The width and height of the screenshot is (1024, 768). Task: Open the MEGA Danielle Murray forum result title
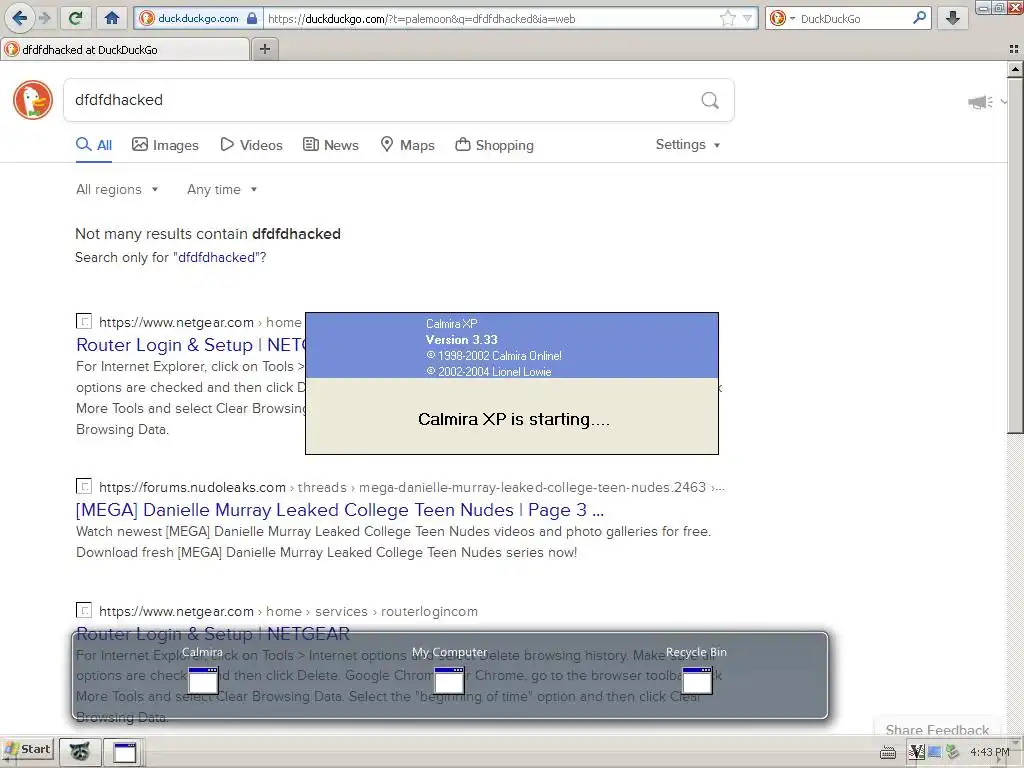[x=340, y=510]
